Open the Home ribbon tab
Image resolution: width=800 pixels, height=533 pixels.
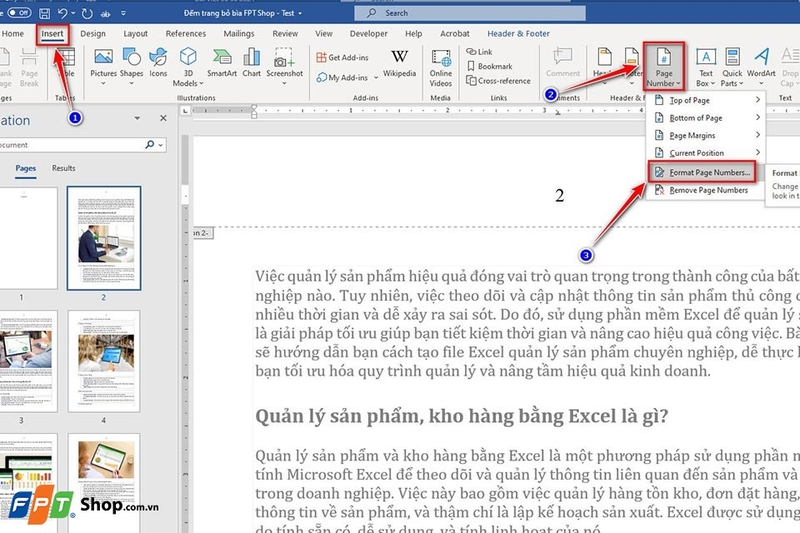13,34
